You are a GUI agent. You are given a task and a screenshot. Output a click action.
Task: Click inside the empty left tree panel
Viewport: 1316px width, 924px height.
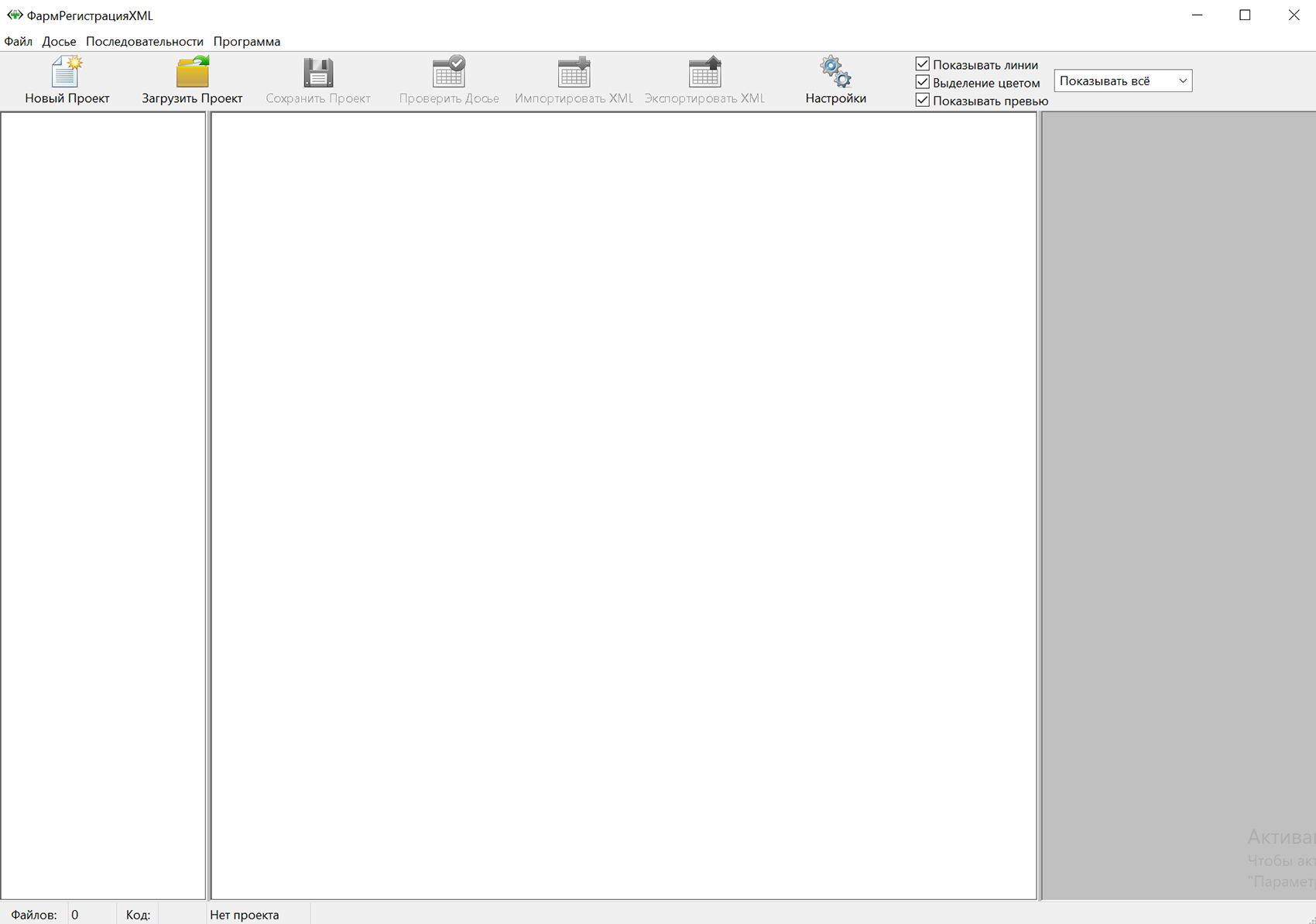103,503
